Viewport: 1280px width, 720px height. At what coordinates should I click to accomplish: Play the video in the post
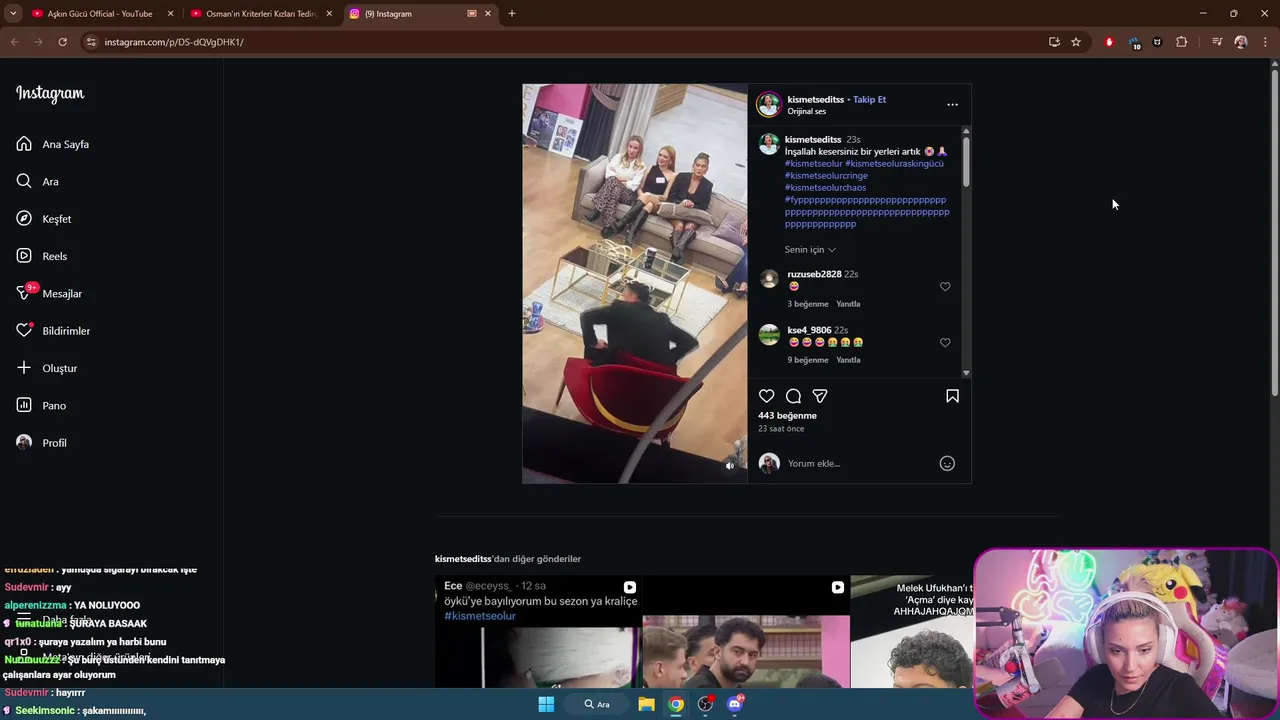point(635,284)
